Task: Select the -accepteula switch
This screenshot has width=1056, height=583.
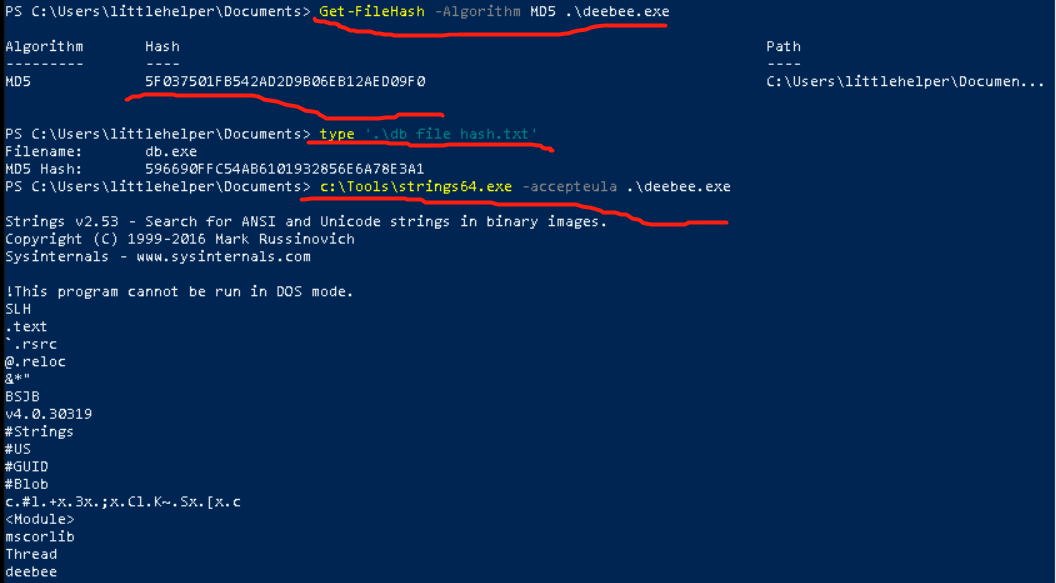Action: (568, 186)
